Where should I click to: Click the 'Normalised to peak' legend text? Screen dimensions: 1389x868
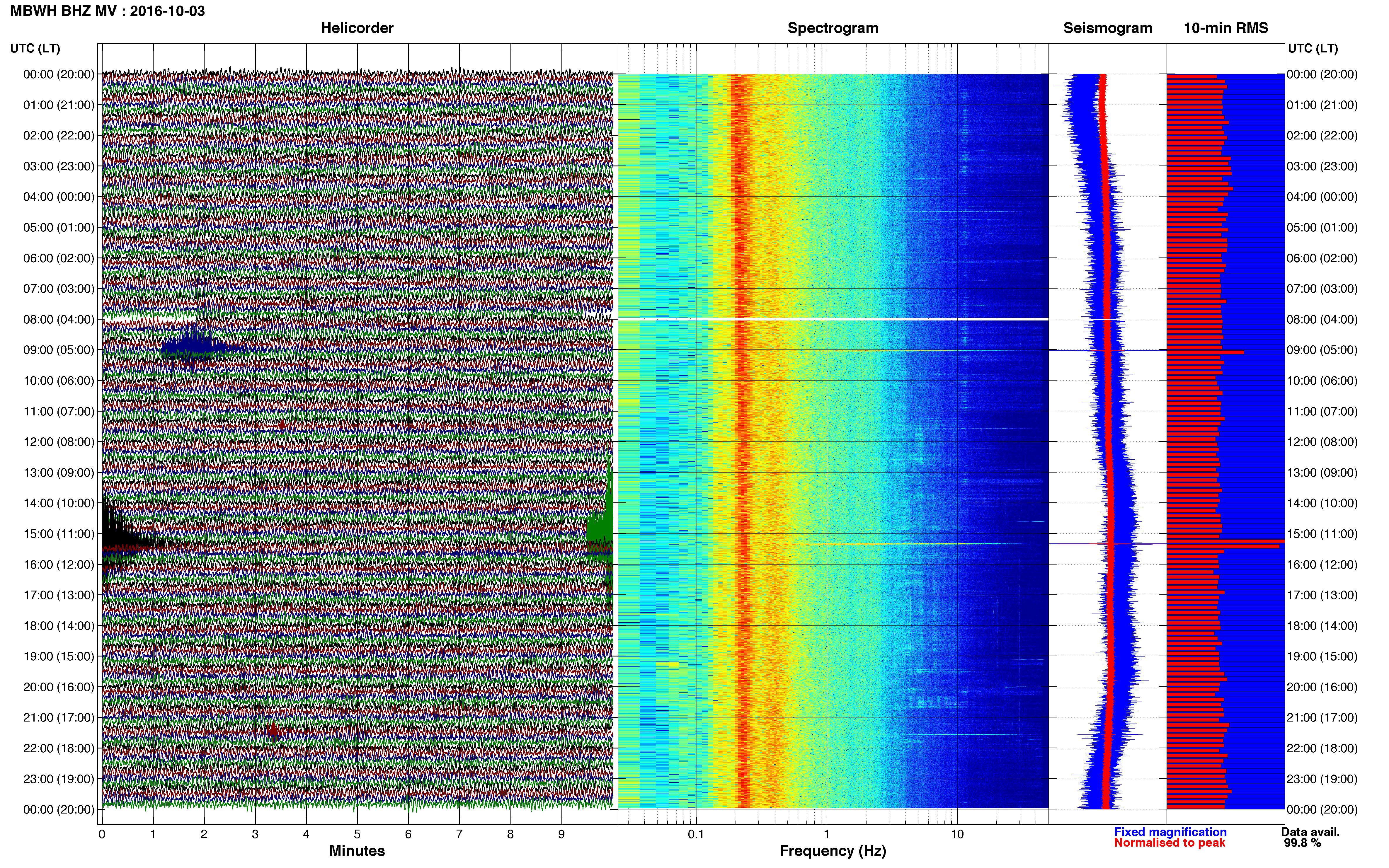[x=1170, y=843]
